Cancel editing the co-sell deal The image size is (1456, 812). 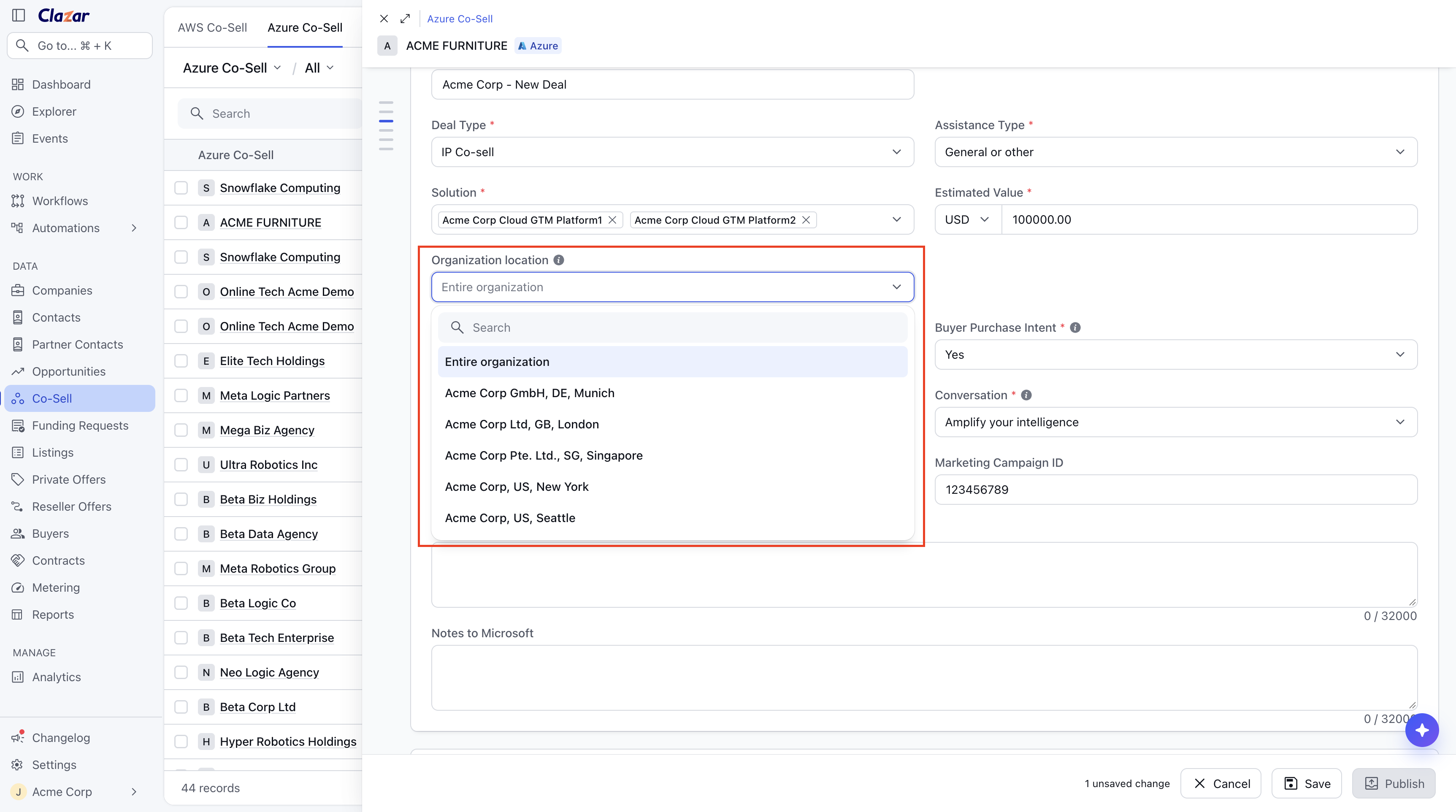click(1221, 783)
